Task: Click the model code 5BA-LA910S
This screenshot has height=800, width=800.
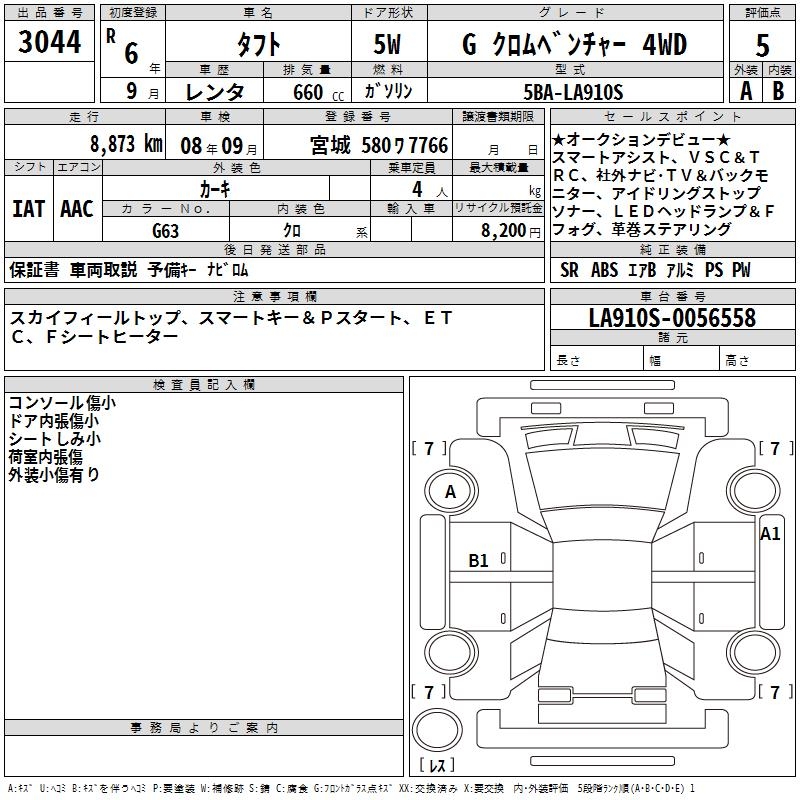Action: coord(573,92)
